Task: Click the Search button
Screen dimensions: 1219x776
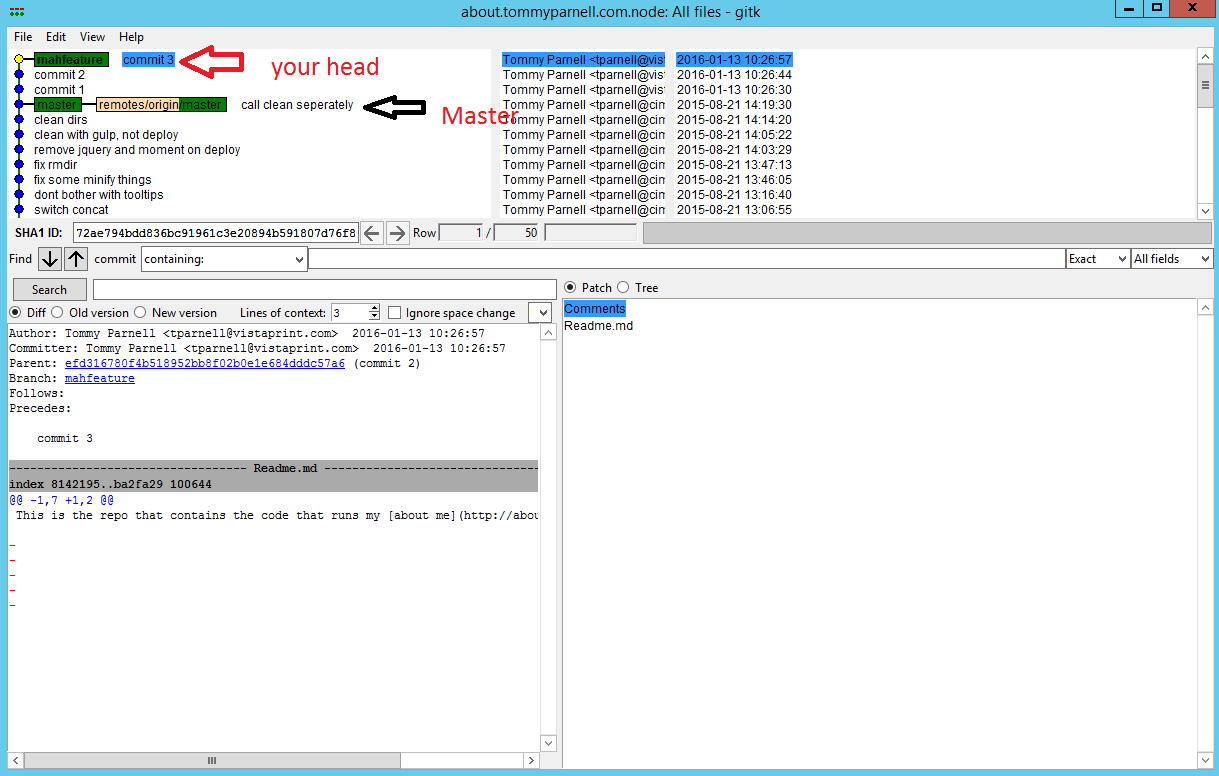Action: tap(49, 290)
